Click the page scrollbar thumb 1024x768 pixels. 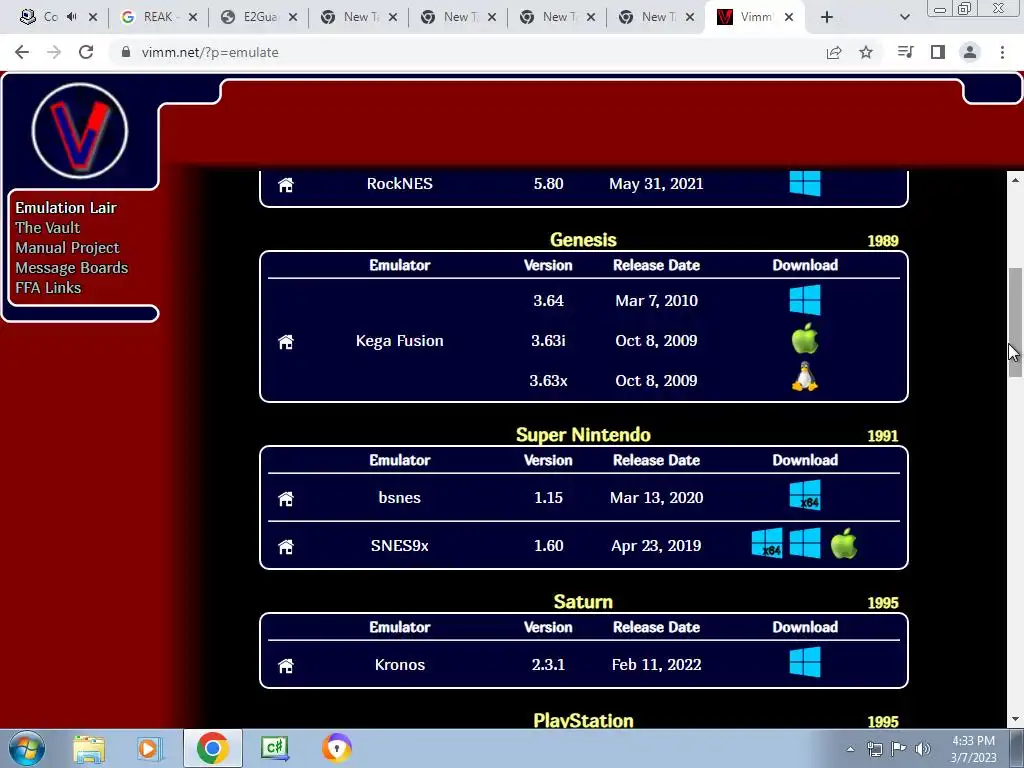pos(1014,323)
